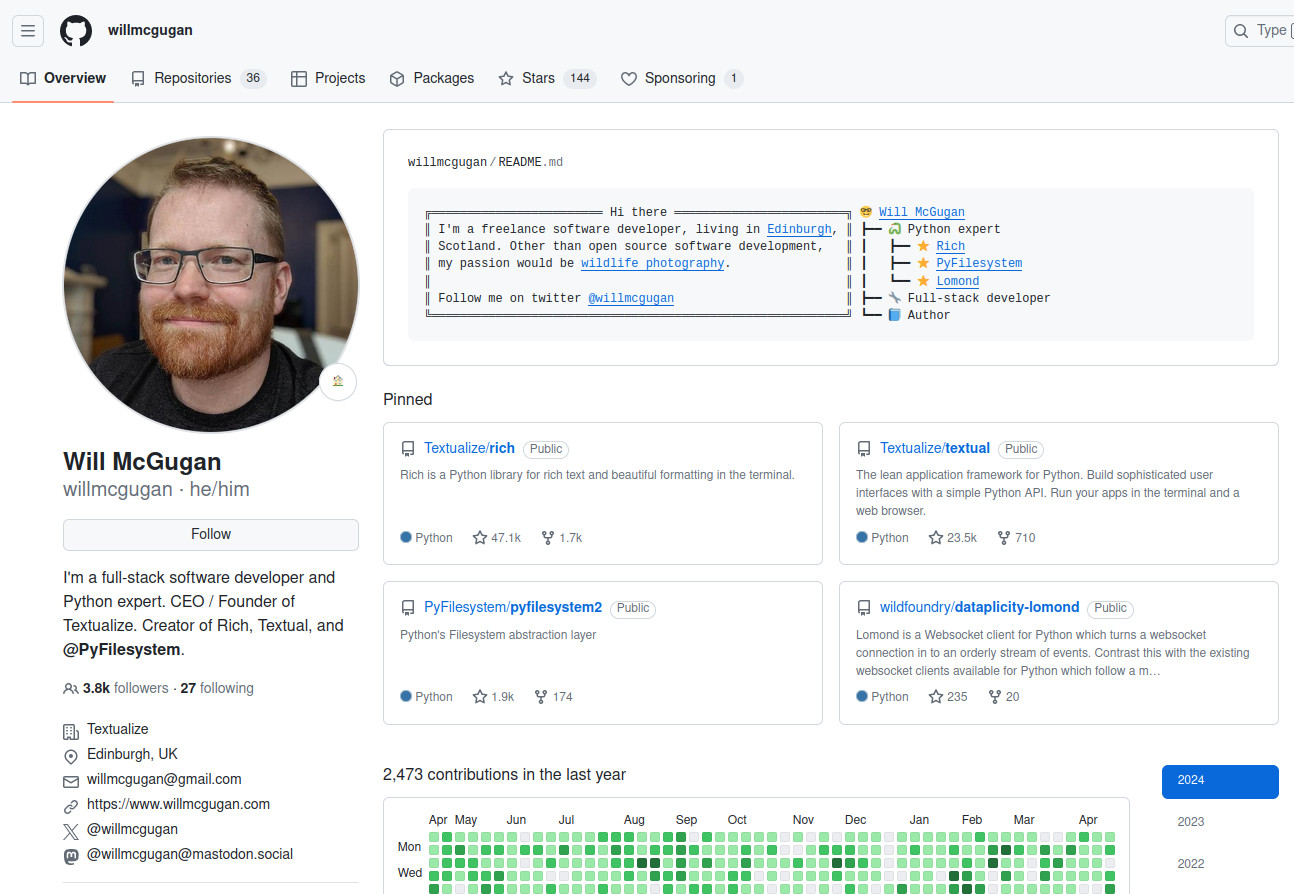Visit https://www.willmcgugan.com website link

pos(178,805)
